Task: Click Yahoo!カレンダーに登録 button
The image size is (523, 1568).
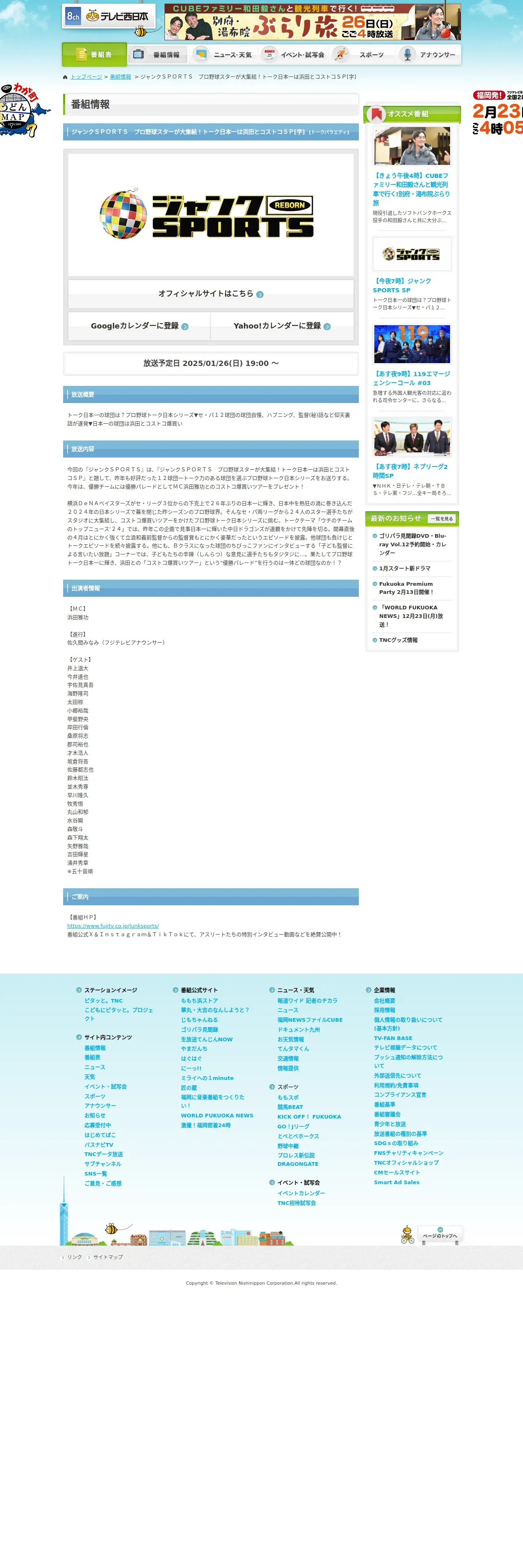Action: pos(282,326)
